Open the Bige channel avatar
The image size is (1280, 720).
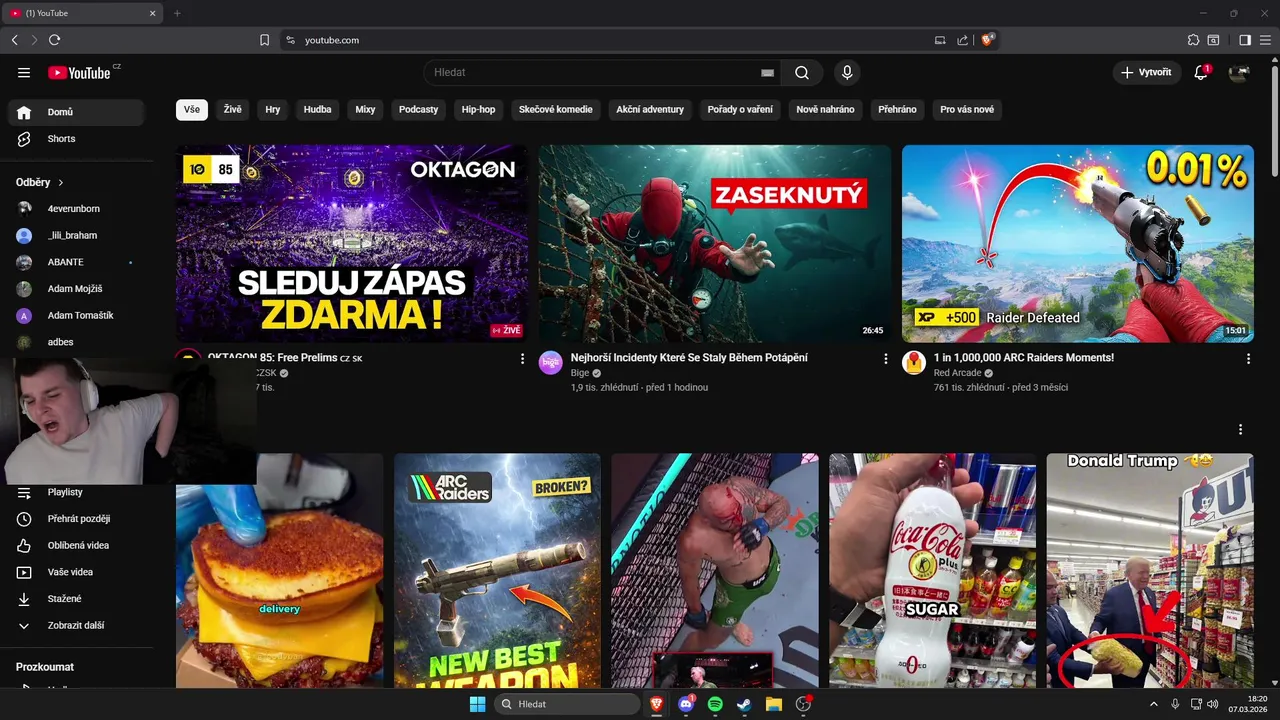click(551, 362)
